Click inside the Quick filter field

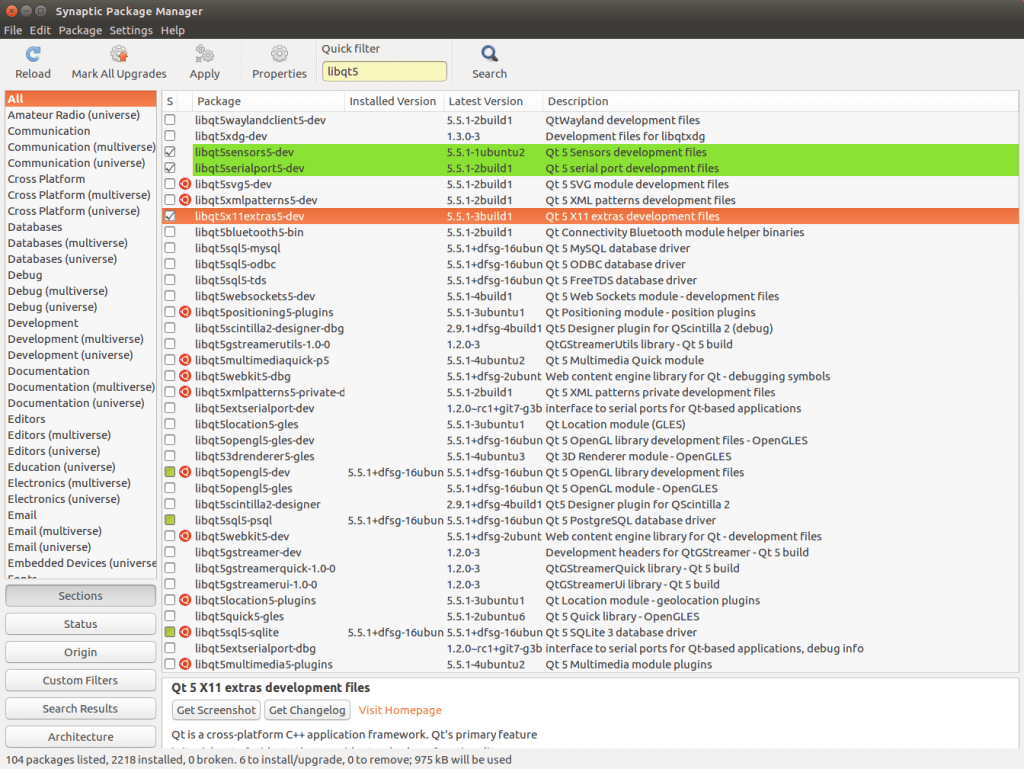point(384,71)
